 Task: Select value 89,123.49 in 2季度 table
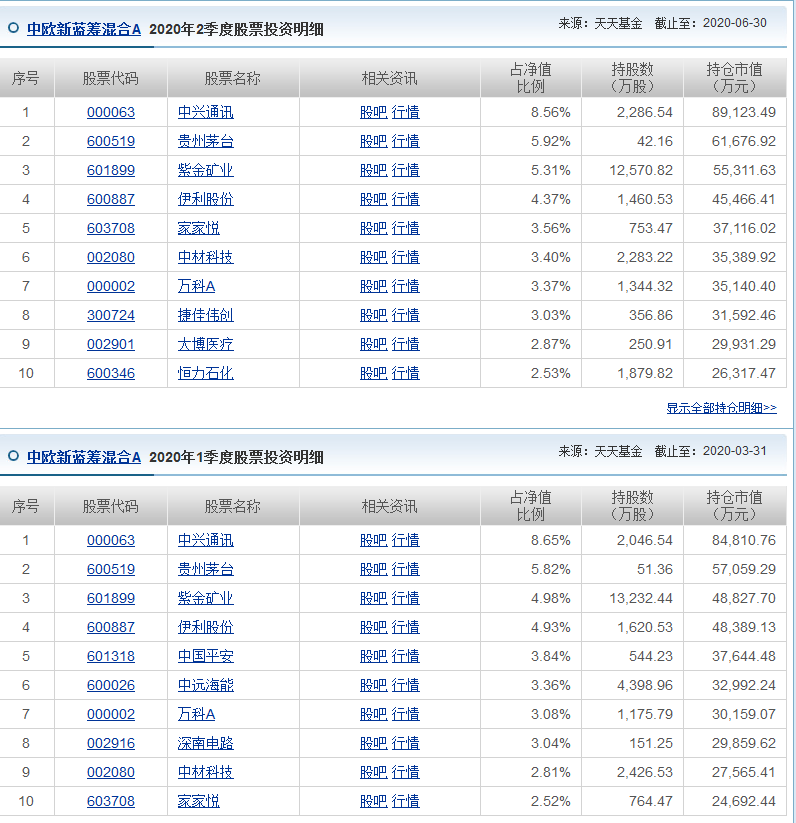click(744, 112)
